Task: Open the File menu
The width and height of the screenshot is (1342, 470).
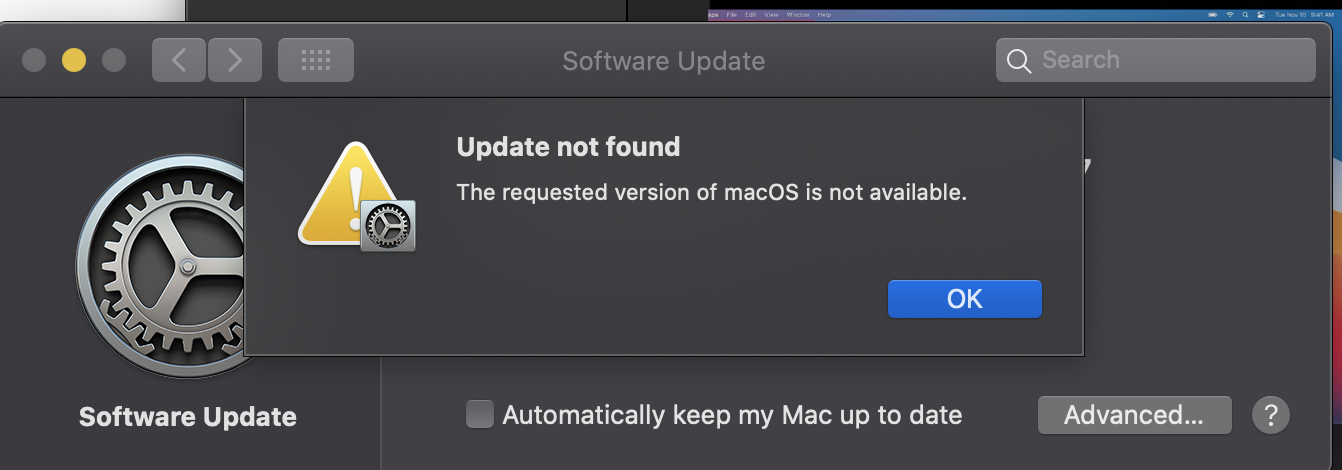Action: 732,15
